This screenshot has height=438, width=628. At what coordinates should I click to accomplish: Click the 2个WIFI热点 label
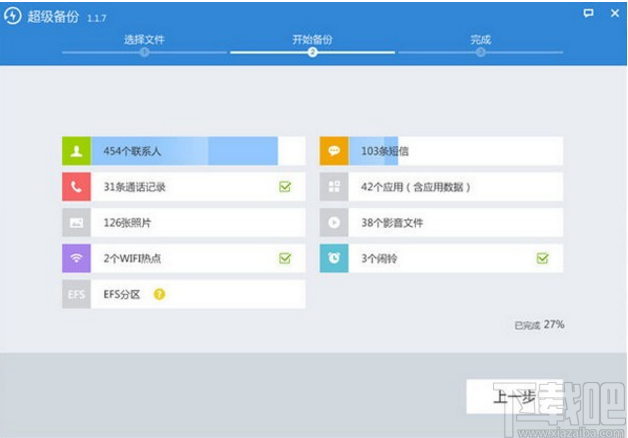(x=132, y=259)
